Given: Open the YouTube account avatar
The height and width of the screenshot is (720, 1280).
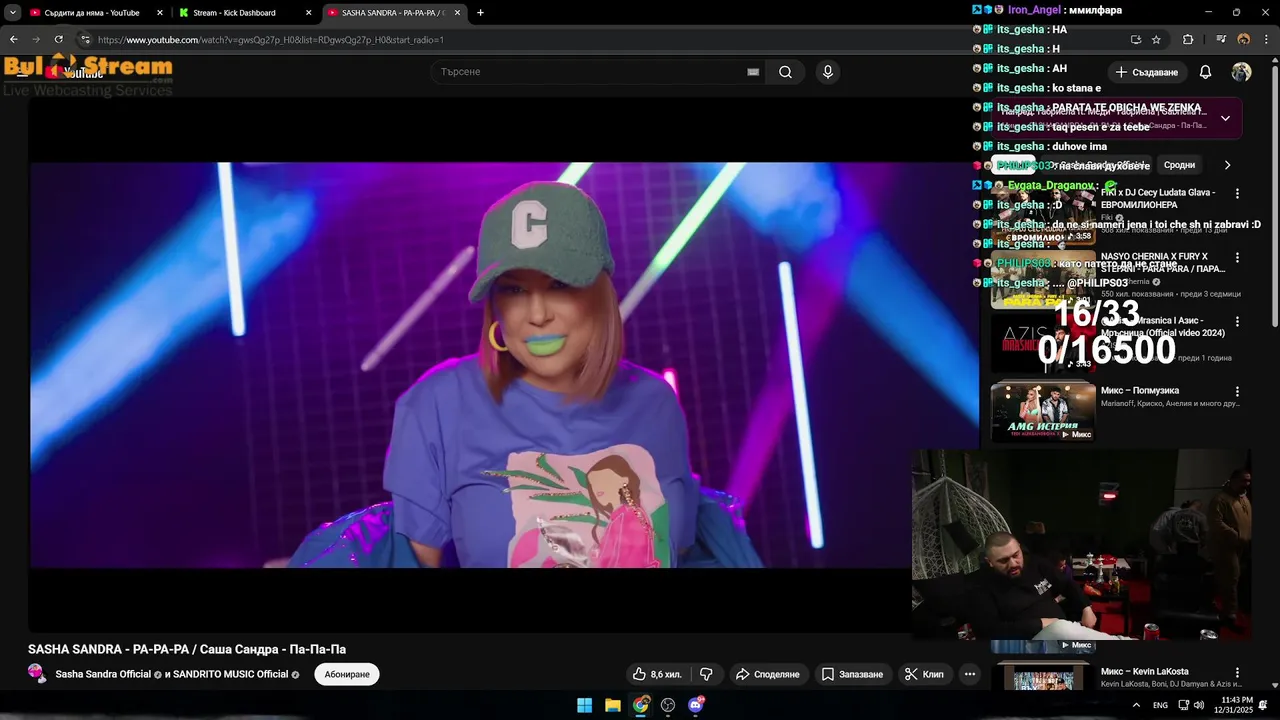Looking at the screenshot, I should pyautogui.click(x=1241, y=72).
